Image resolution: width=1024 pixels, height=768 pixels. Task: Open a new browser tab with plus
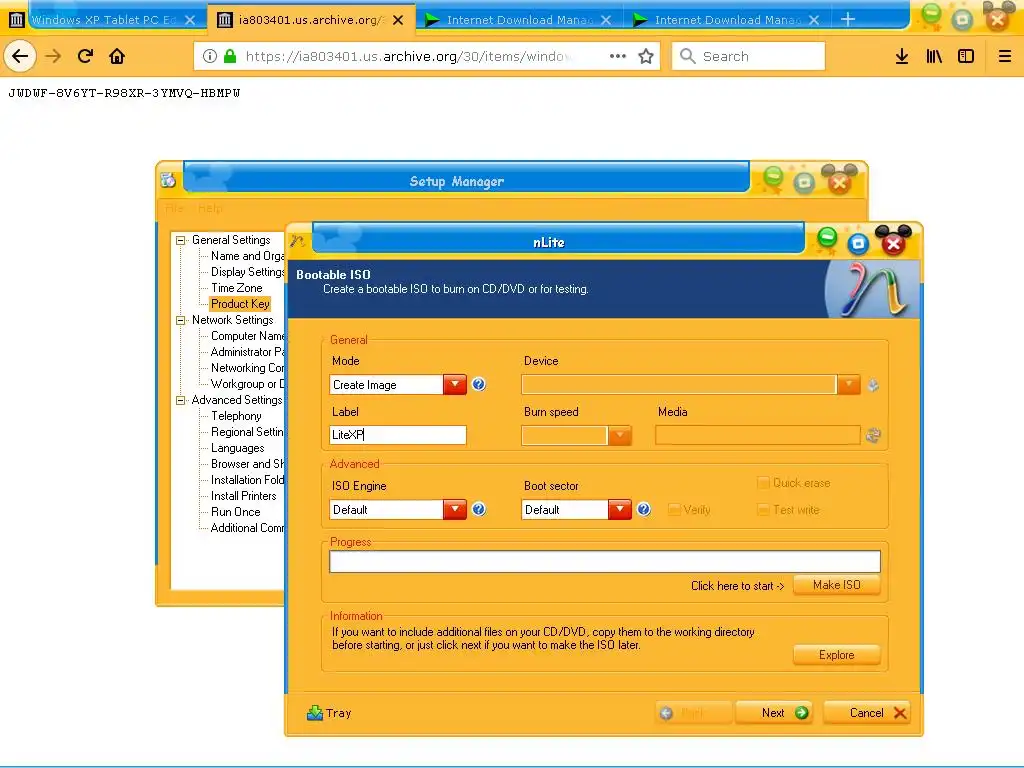click(848, 20)
